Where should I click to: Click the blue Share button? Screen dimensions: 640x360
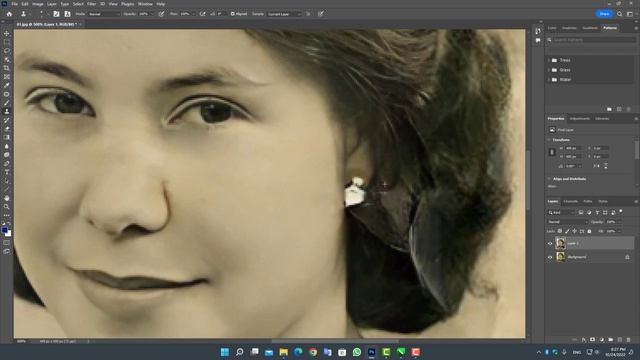point(604,14)
